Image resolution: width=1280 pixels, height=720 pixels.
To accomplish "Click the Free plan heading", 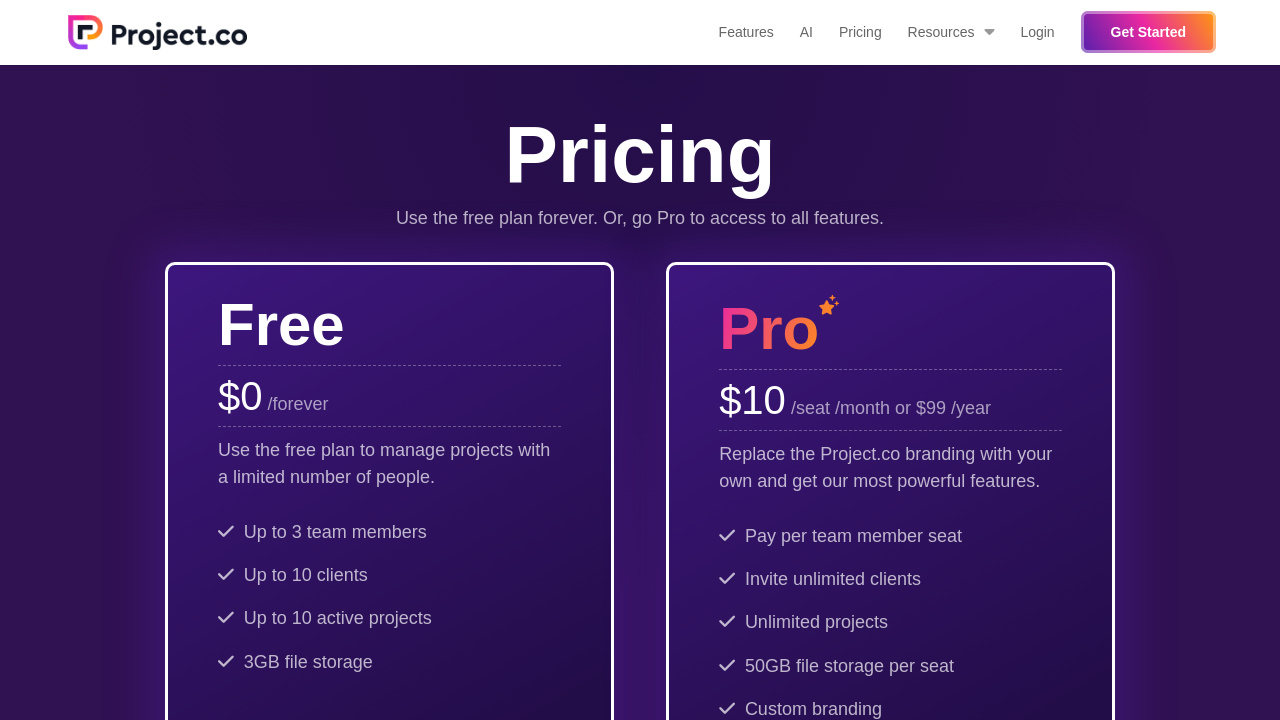I will [281, 325].
